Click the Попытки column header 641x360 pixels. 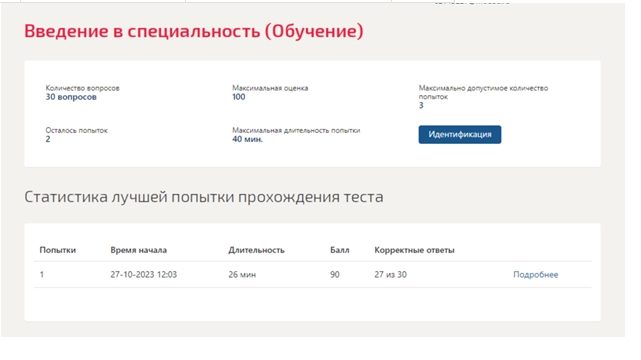(58, 250)
